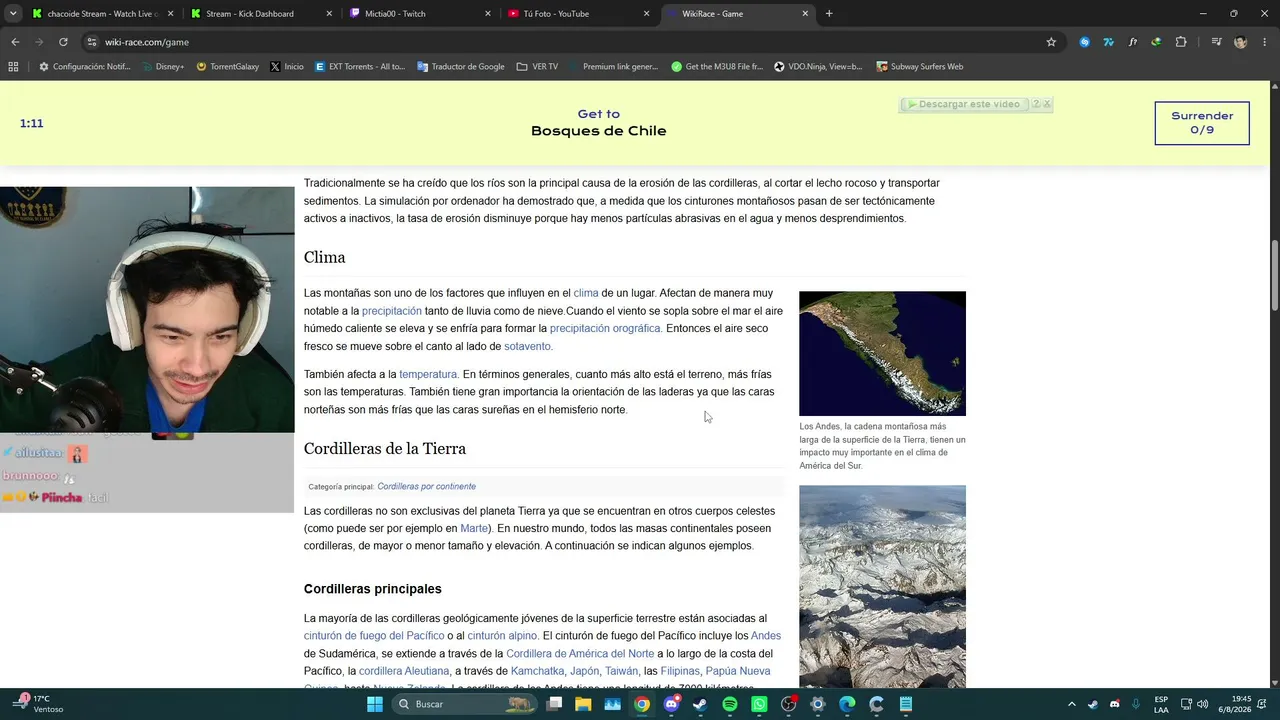Open the Configuración: Notif... bookmark
This screenshot has height=720, width=1280.
(84, 67)
